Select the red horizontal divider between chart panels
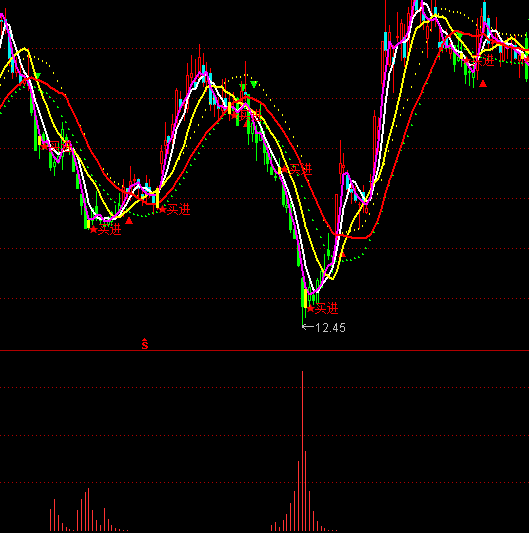Viewport: 529px width, 533px height. point(264,350)
